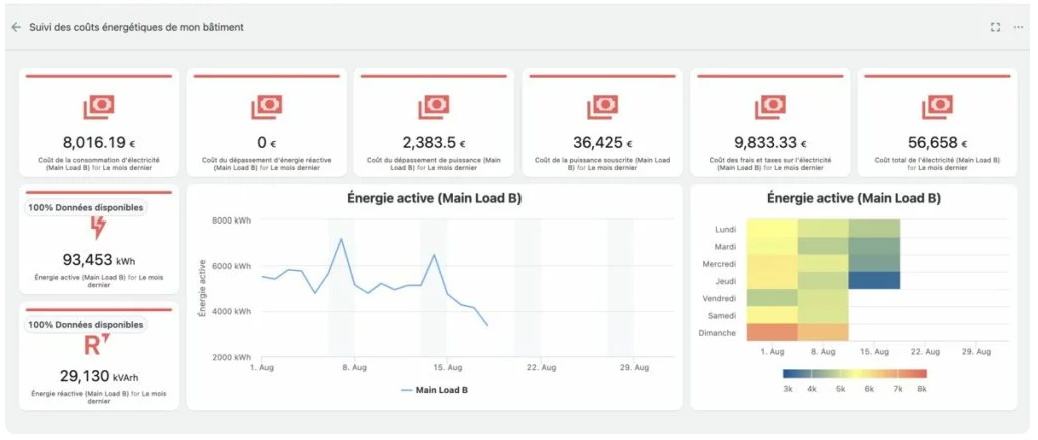Toggle Main Load B legend series
1038x440 pixels.
pos(434,390)
